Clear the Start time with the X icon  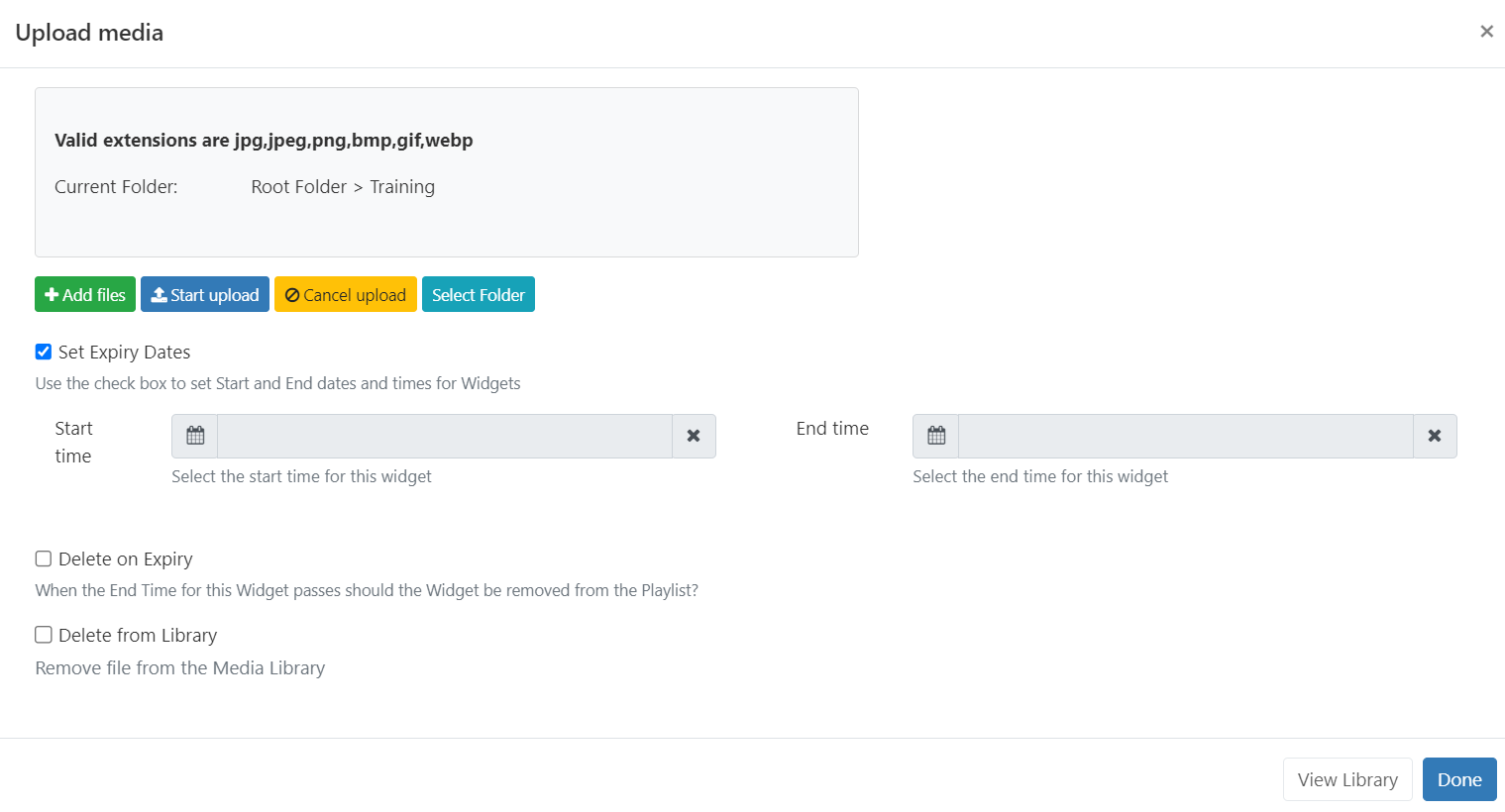pyautogui.click(x=694, y=436)
